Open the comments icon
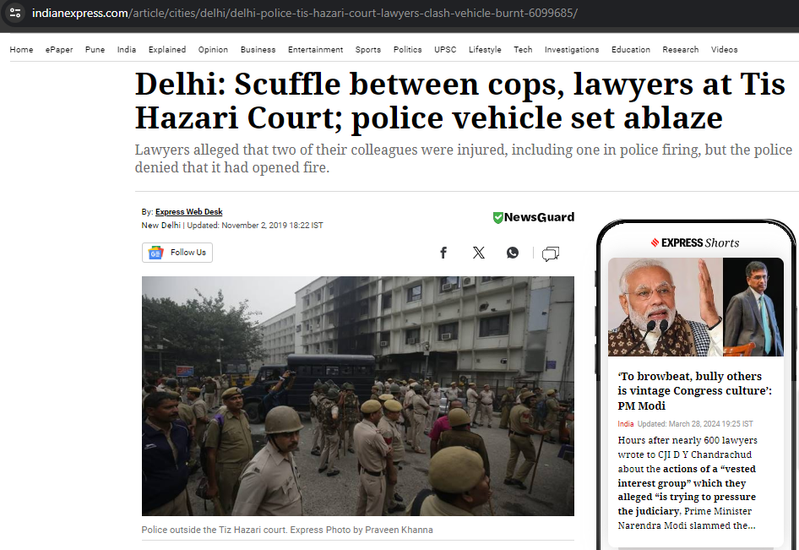799x550 pixels. point(550,253)
